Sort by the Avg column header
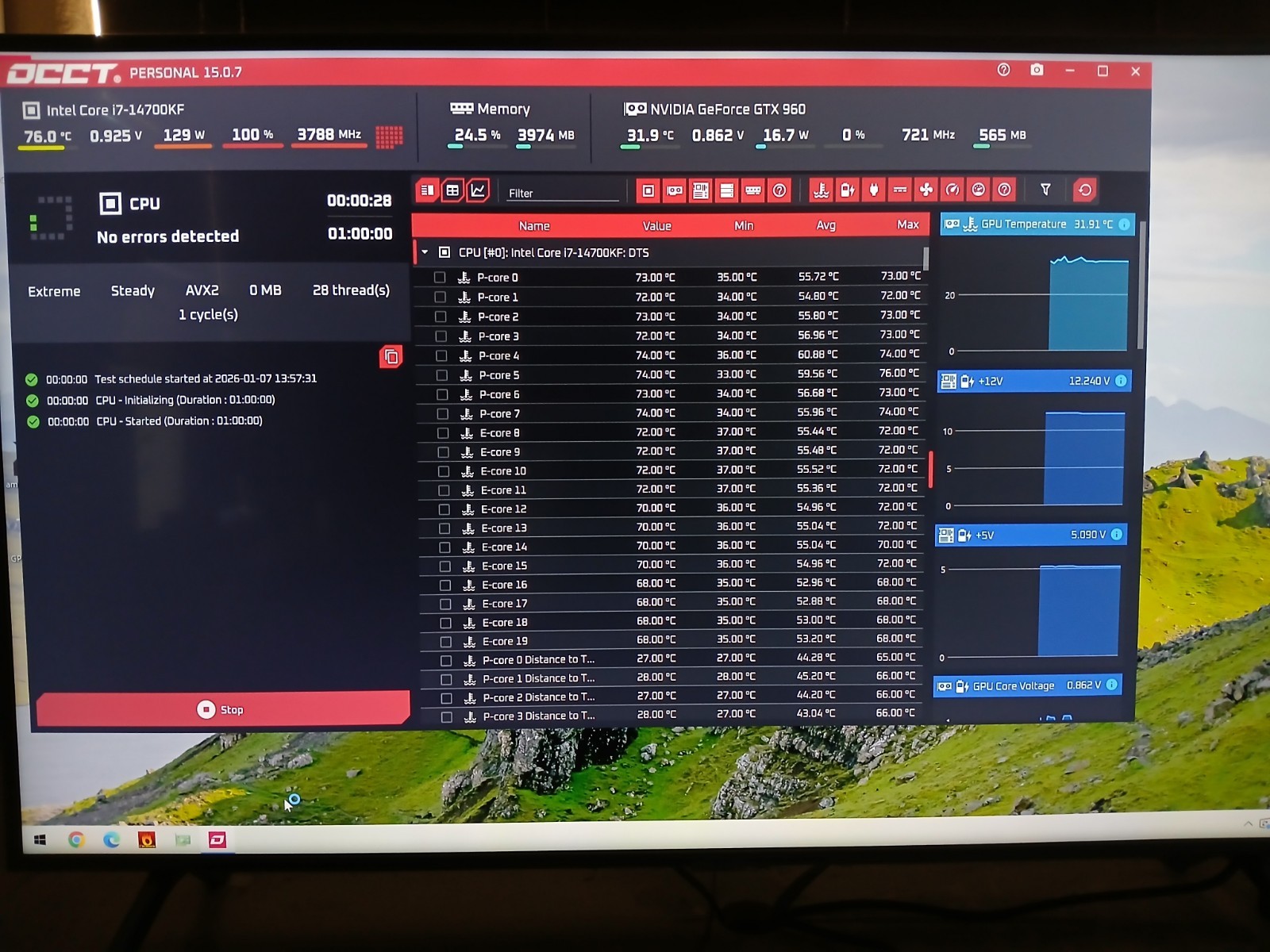This screenshot has height=952, width=1270. pos(826,225)
